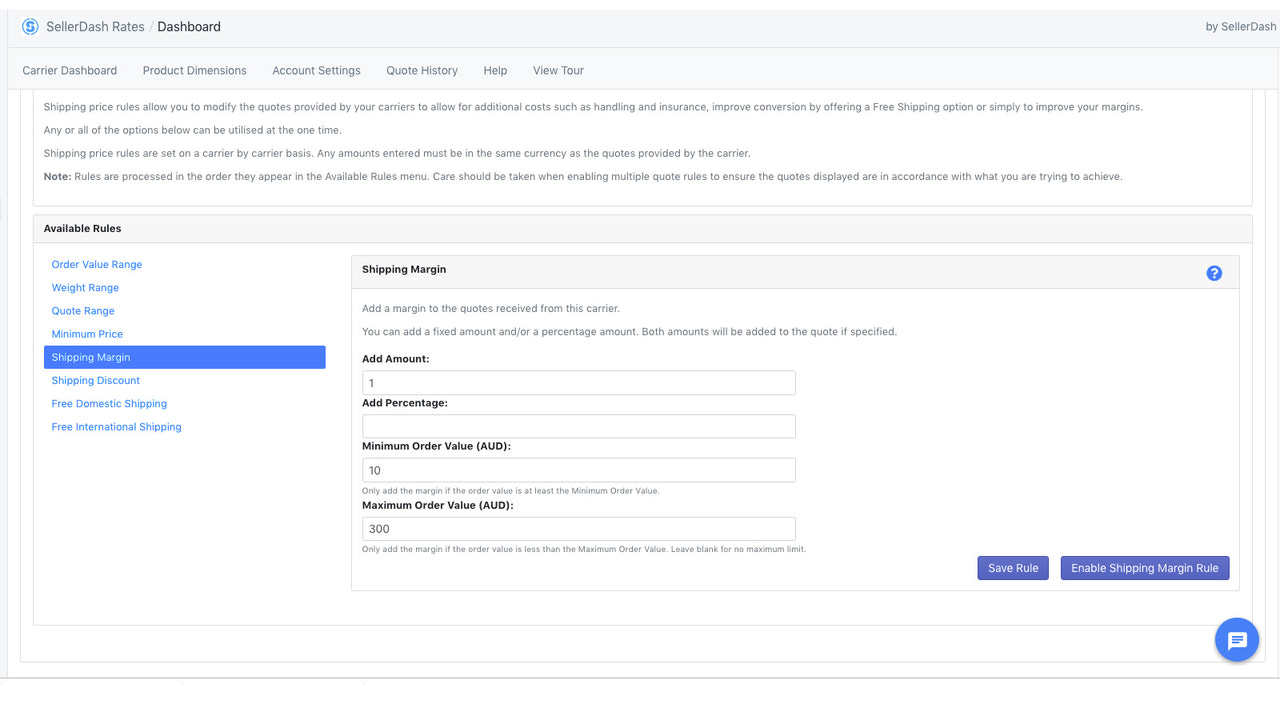Start the View Tour walkthrough
Image resolution: width=1280 pixels, height=720 pixels.
click(x=557, y=70)
